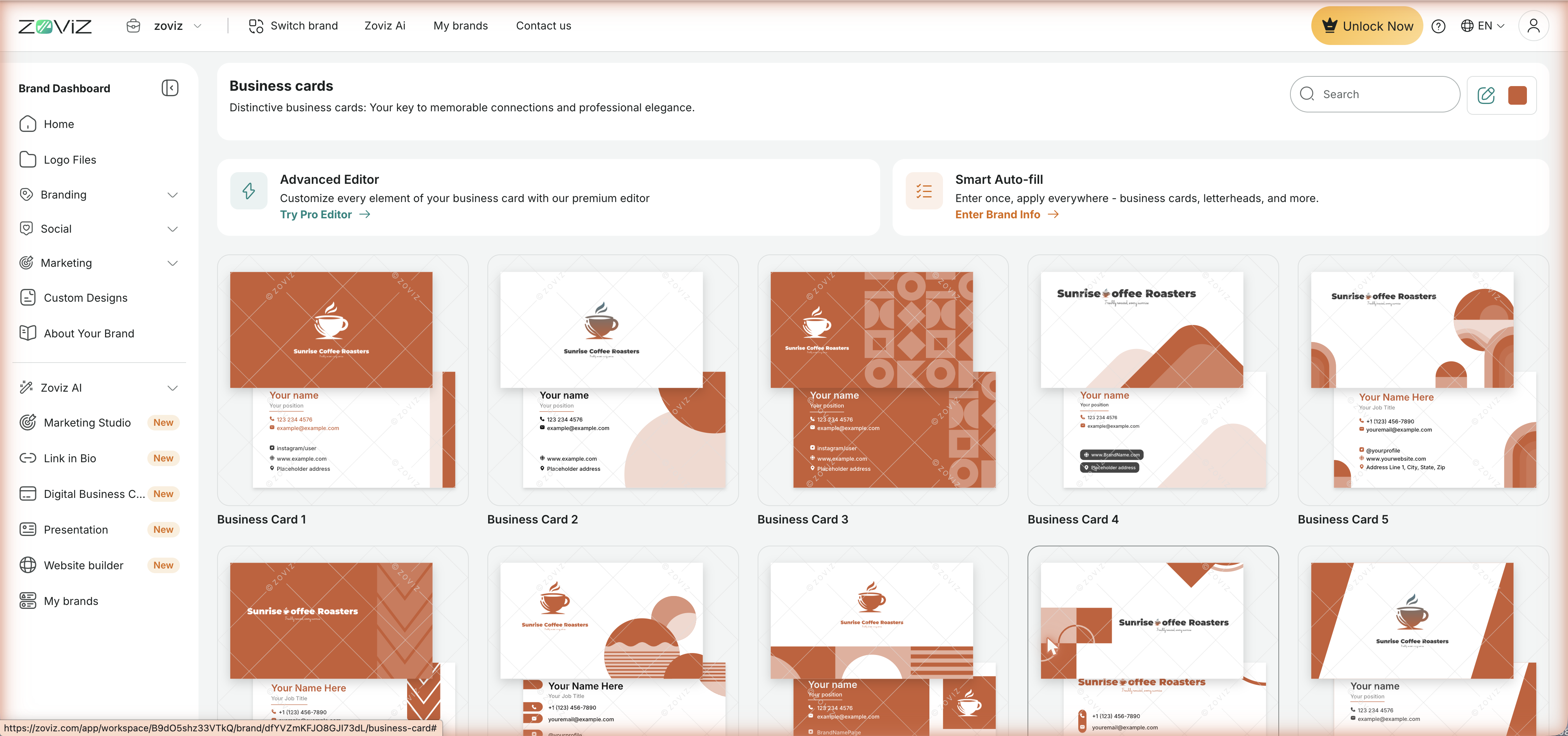Go to Home in sidebar
This screenshot has width=1568, height=736.
tap(99, 124)
